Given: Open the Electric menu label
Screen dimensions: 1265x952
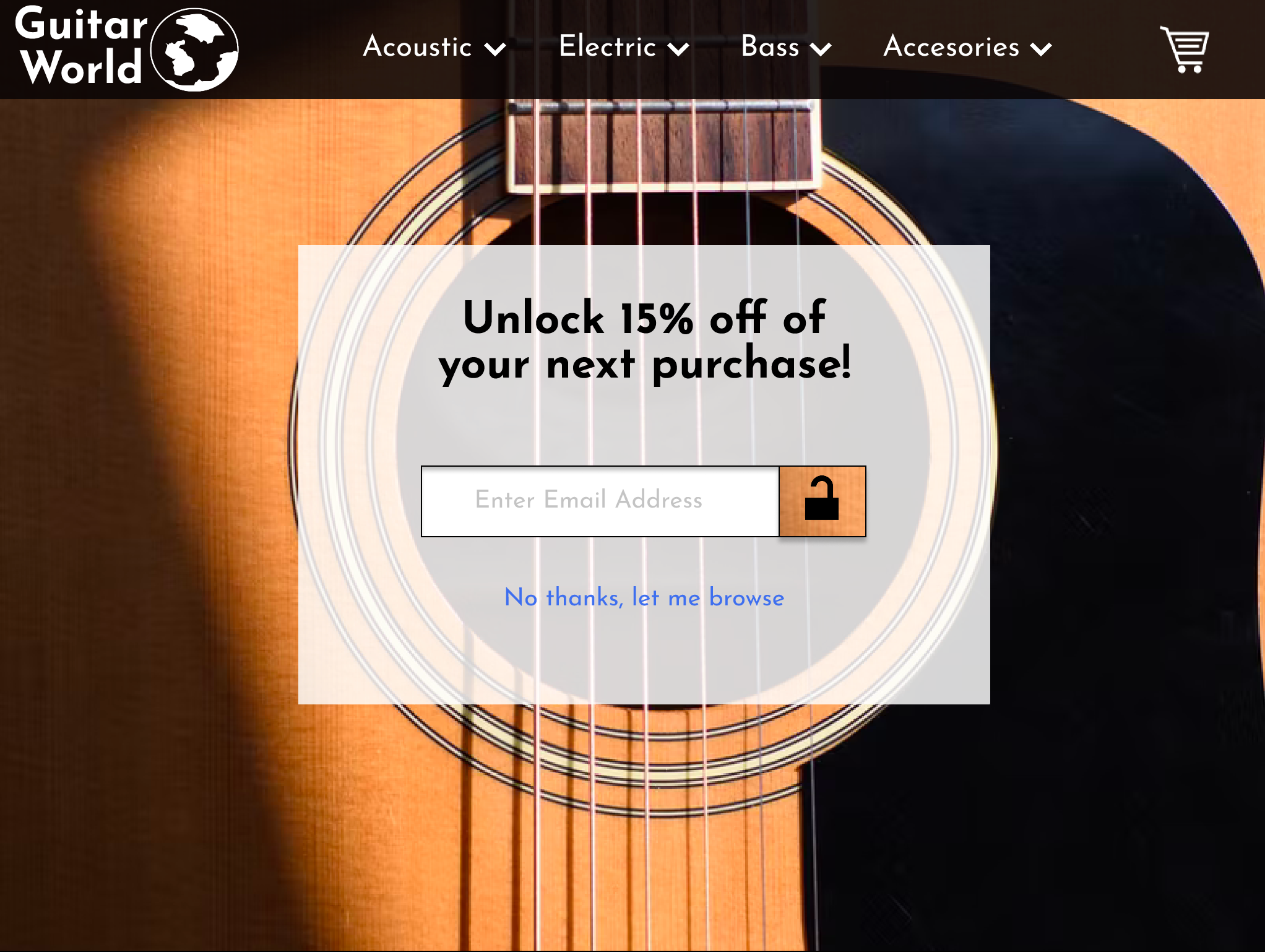Looking at the screenshot, I should click(607, 47).
